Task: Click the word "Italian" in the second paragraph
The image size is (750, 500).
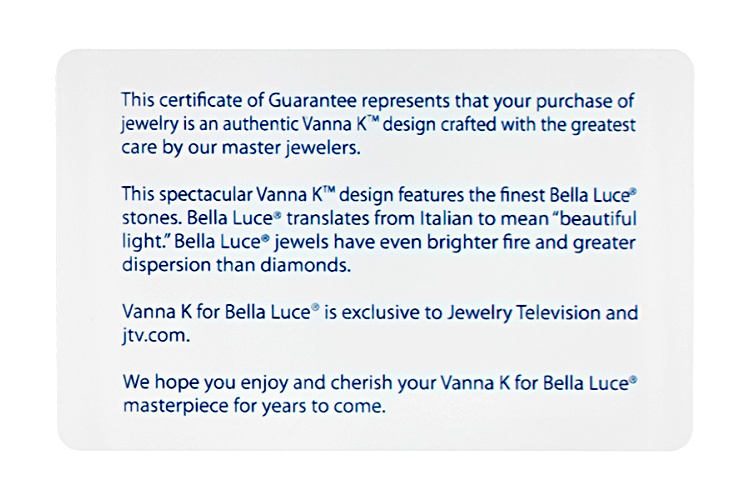Action: click(x=446, y=219)
